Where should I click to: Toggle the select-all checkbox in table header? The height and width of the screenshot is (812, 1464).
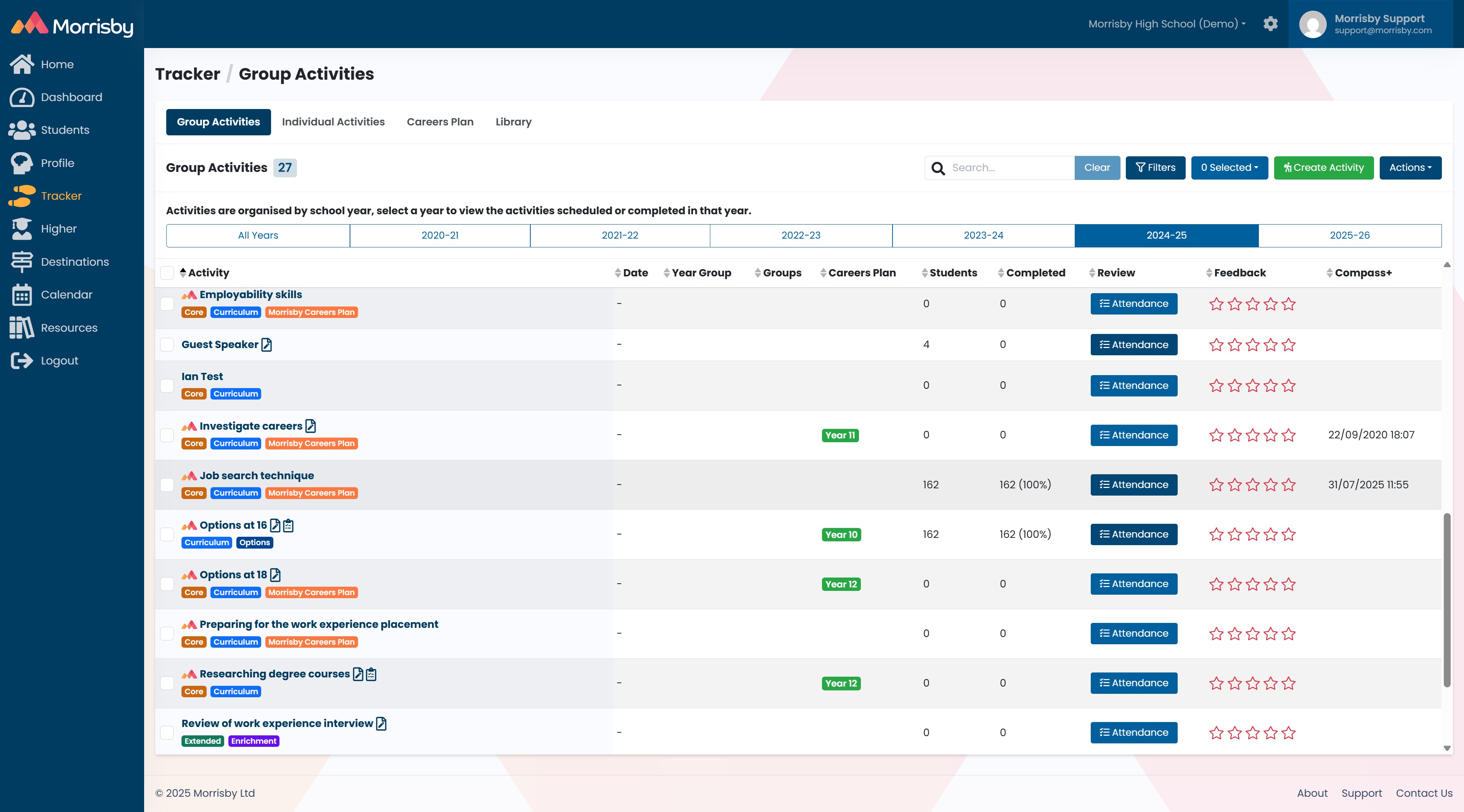point(167,273)
